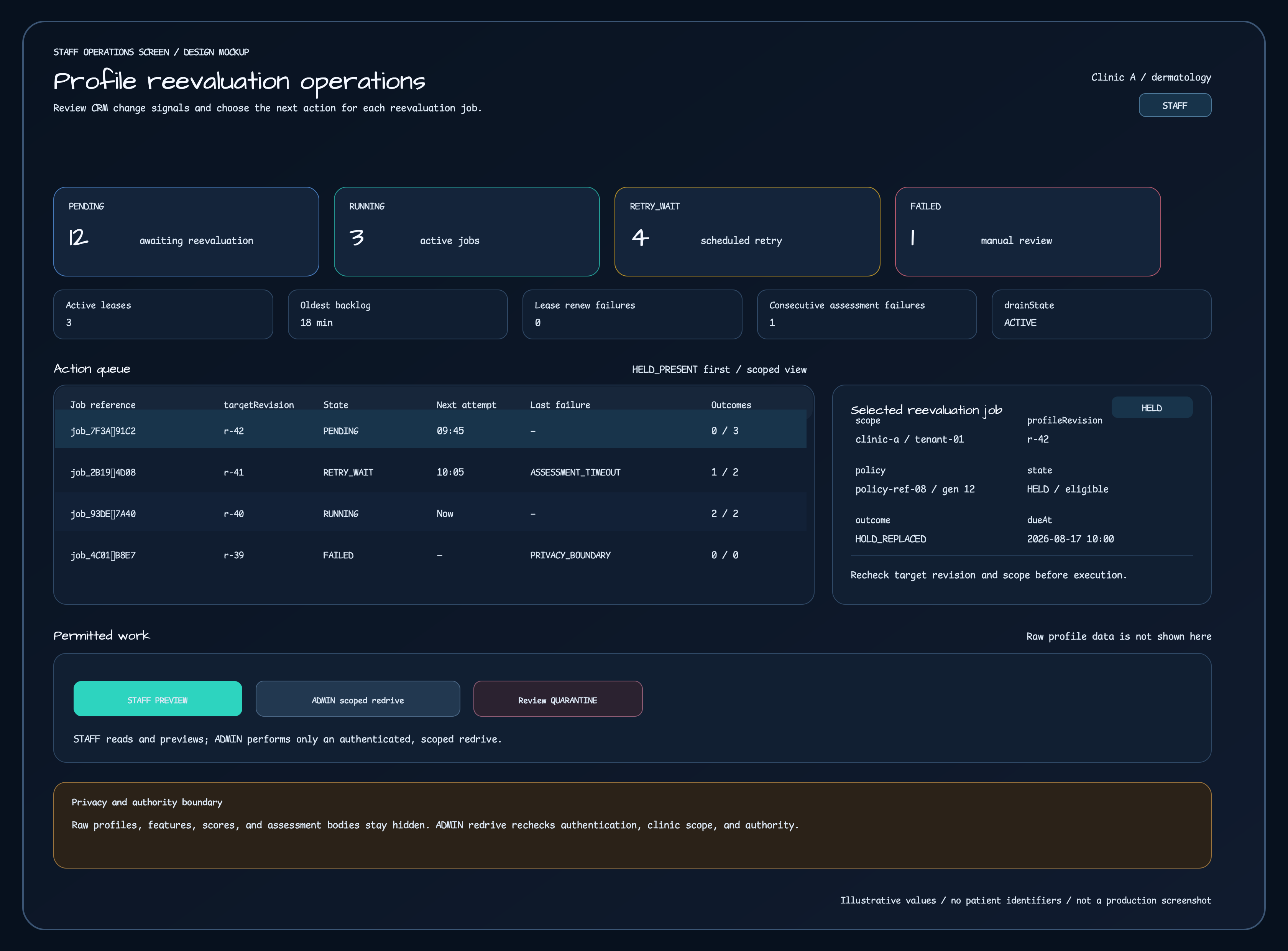Select the Oldest backlog metric tile
Image resolution: width=1288 pixels, height=951 pixels.
pyautogui.click(x=398, y=314)
